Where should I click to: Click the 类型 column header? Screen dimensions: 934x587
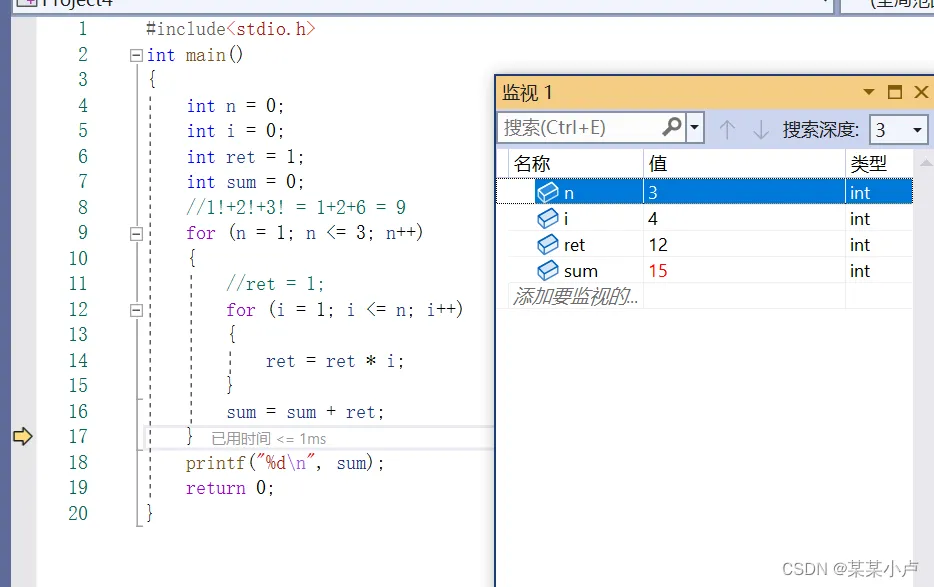(879, 163)
